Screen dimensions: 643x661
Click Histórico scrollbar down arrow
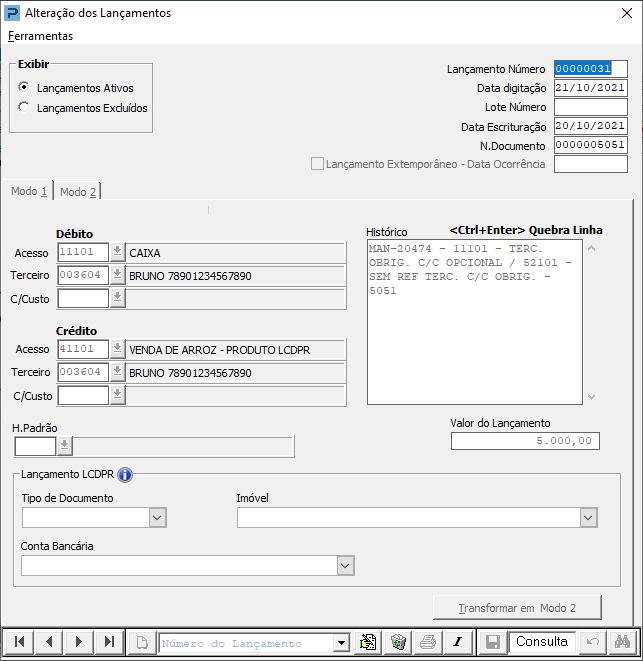coord(592,397)
